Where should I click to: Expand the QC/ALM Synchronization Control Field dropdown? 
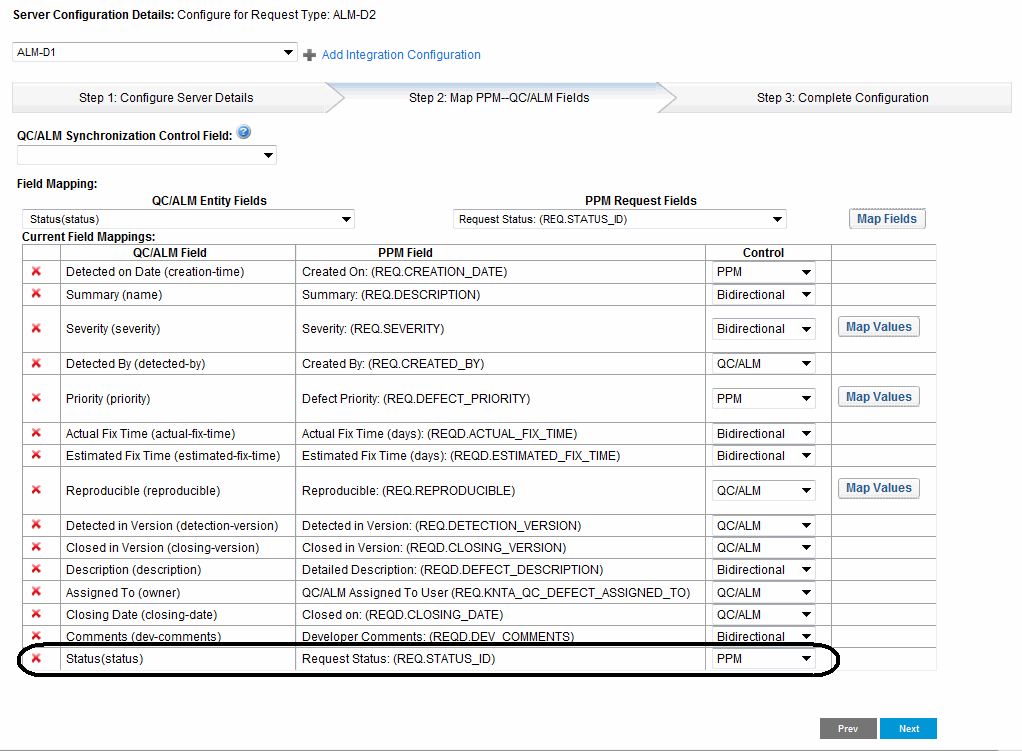pos(147,155)
